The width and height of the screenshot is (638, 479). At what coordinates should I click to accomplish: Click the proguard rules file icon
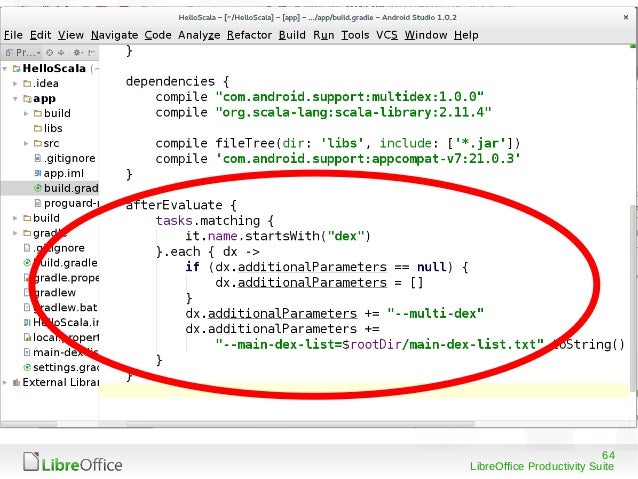point(38,203)
